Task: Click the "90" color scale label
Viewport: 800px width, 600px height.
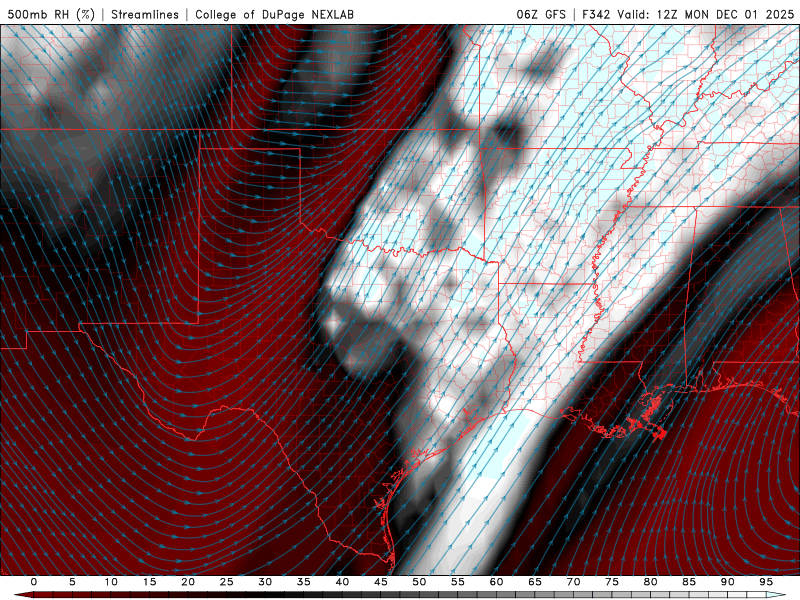Action: tap(727, 582)
